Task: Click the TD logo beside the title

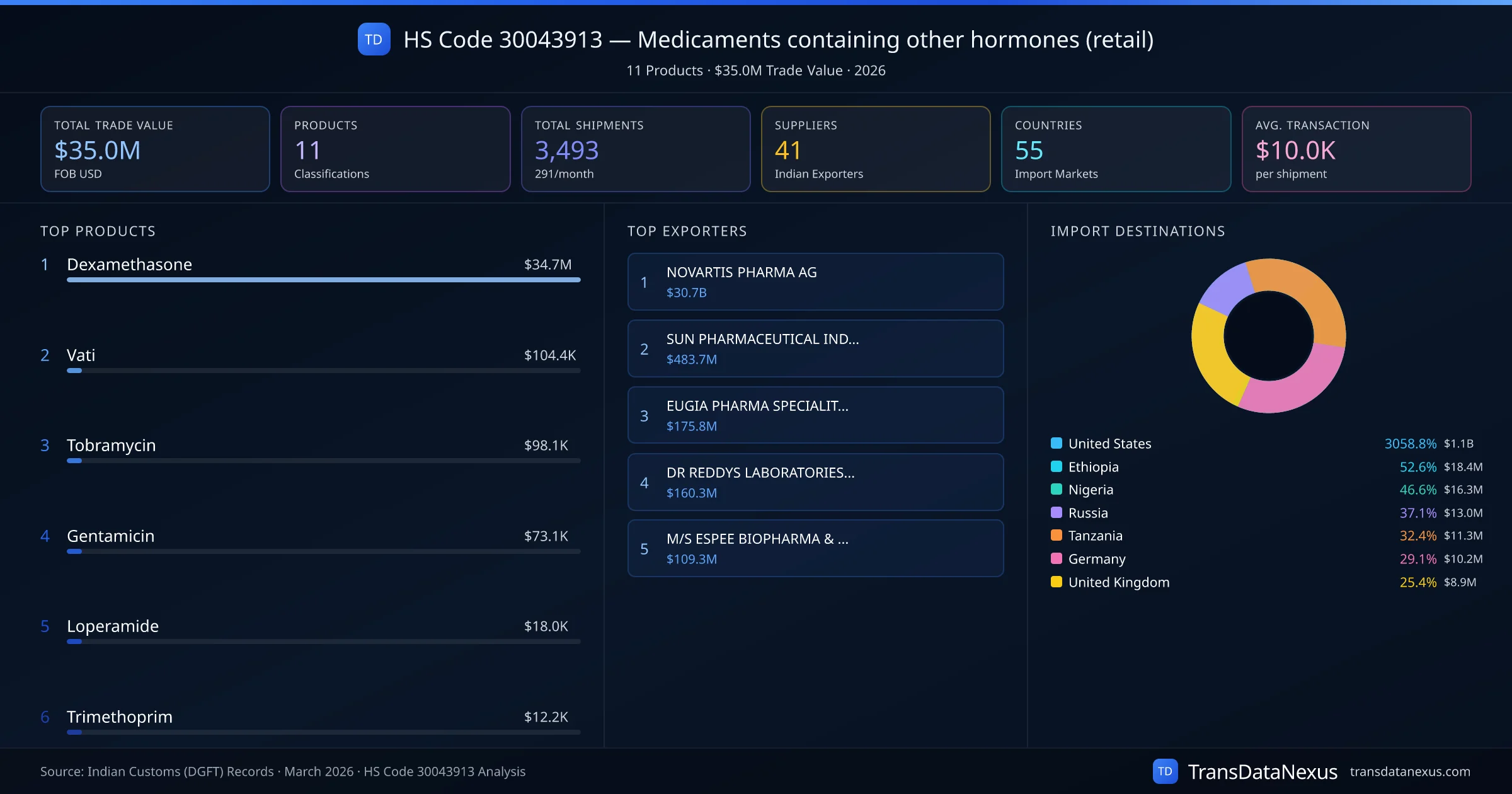Action: tap(374, 39)
